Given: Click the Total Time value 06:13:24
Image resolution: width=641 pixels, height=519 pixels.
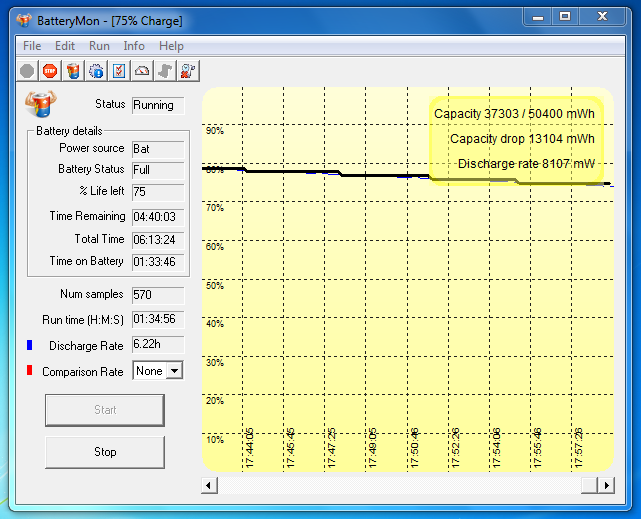Looking at the screenshot, I should pyautogui.click(x=158, y=240).
